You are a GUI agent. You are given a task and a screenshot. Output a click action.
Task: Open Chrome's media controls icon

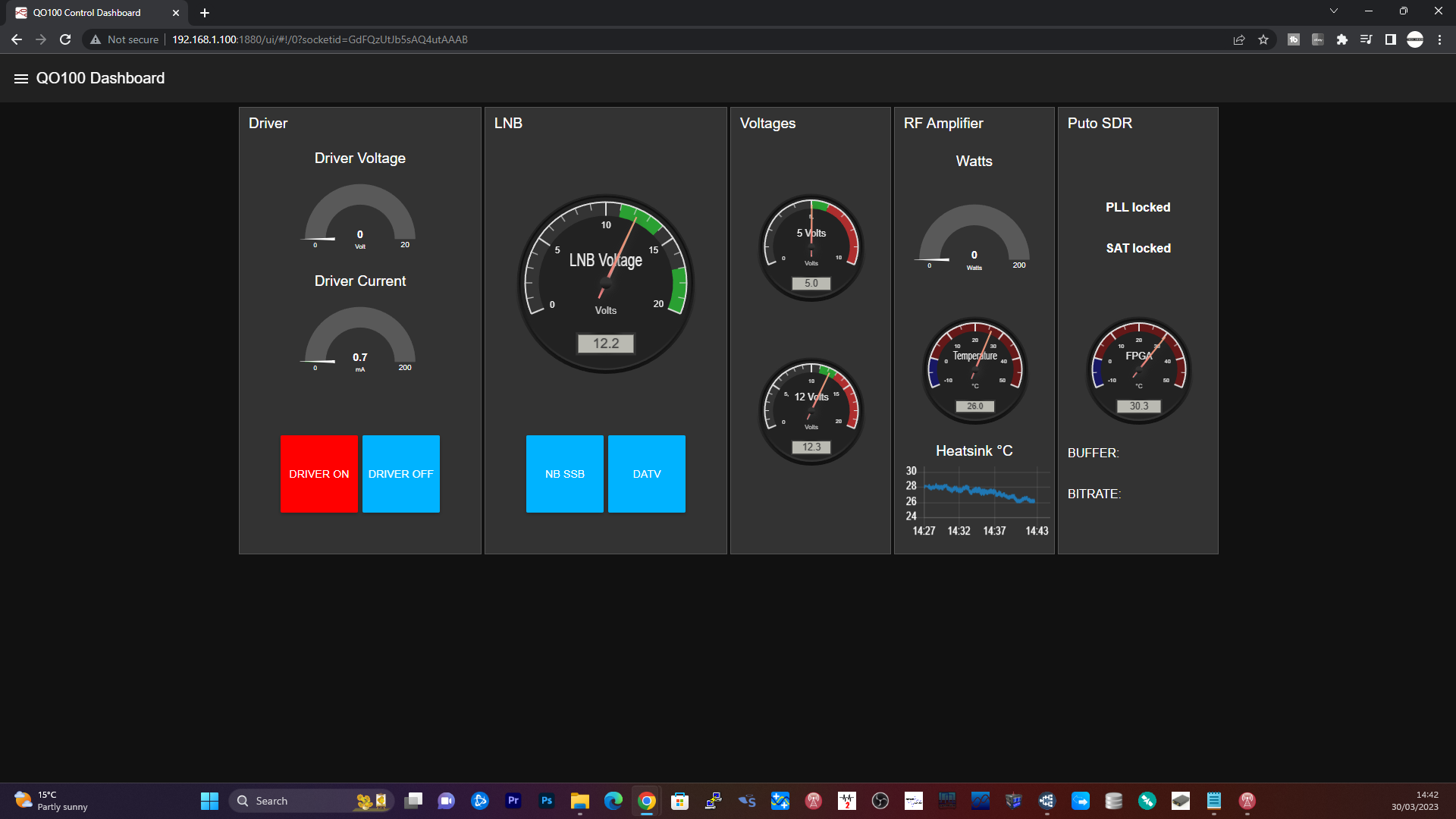[x=1366, y=39]
